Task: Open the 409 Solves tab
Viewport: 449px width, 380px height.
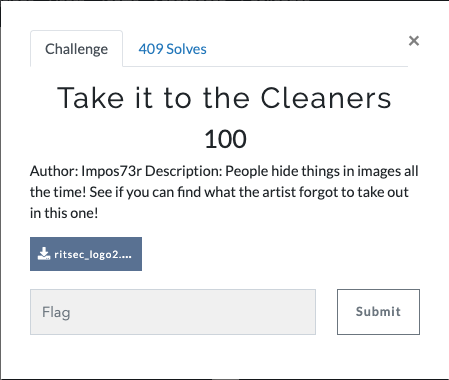Action: click(x=172, y=49)
